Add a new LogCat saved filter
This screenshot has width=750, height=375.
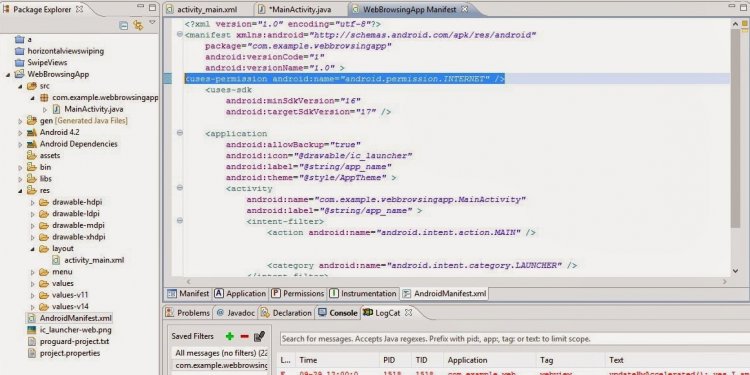tap(230, 336)
